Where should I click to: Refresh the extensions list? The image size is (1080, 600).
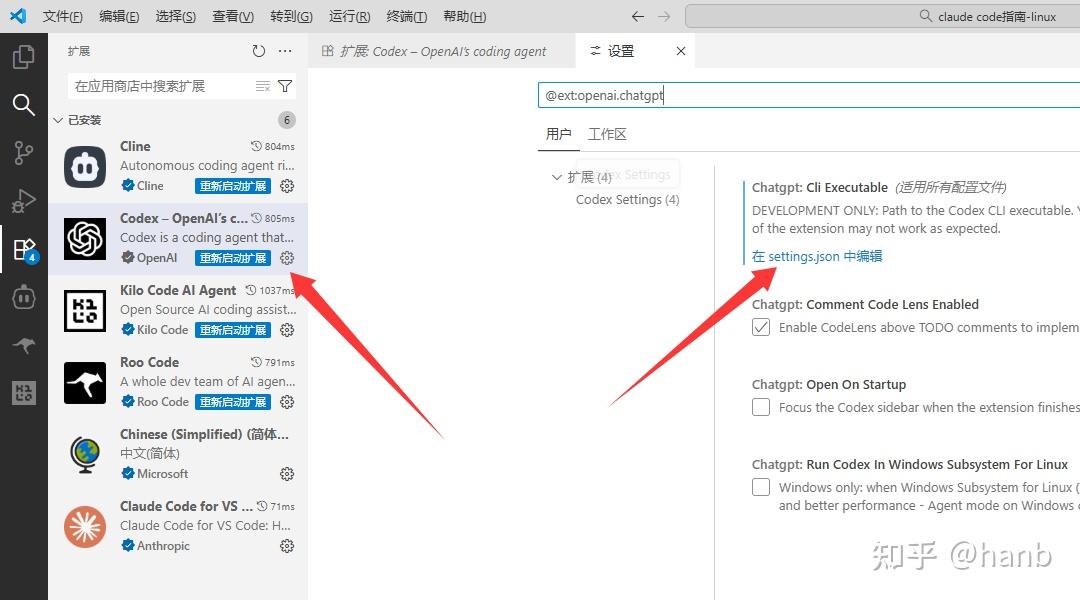point(258,51)
